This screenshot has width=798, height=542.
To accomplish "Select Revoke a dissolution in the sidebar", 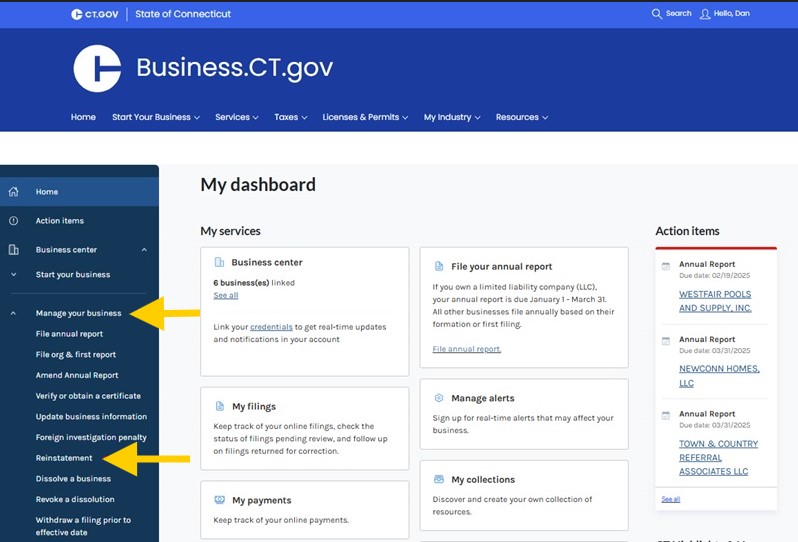I will pos(75,499).
